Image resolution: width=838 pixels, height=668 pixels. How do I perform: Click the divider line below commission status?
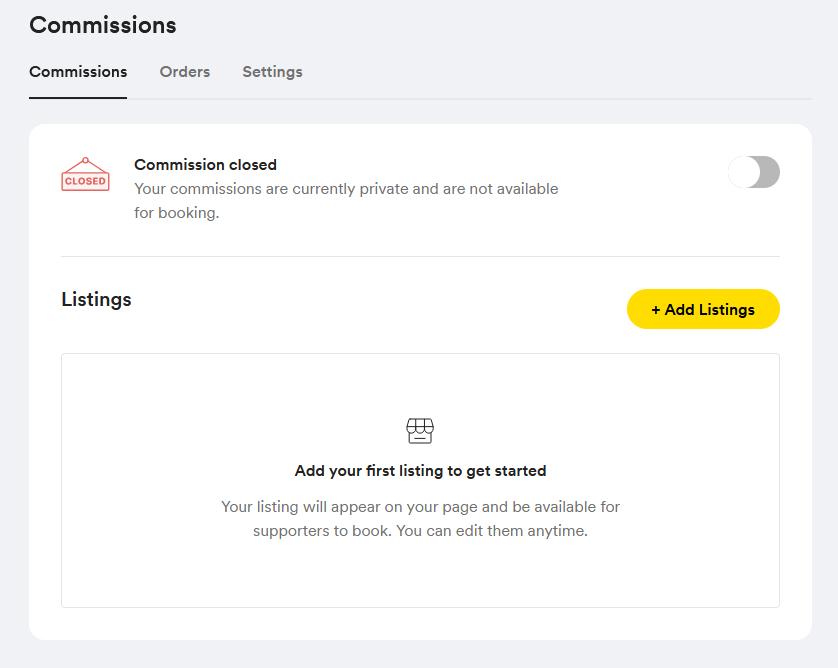(421, 257)
